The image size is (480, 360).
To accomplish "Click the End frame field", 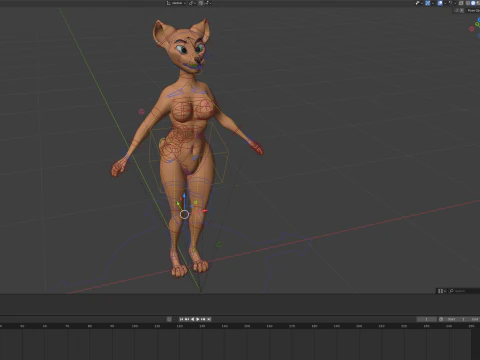I will coord(474,319).
